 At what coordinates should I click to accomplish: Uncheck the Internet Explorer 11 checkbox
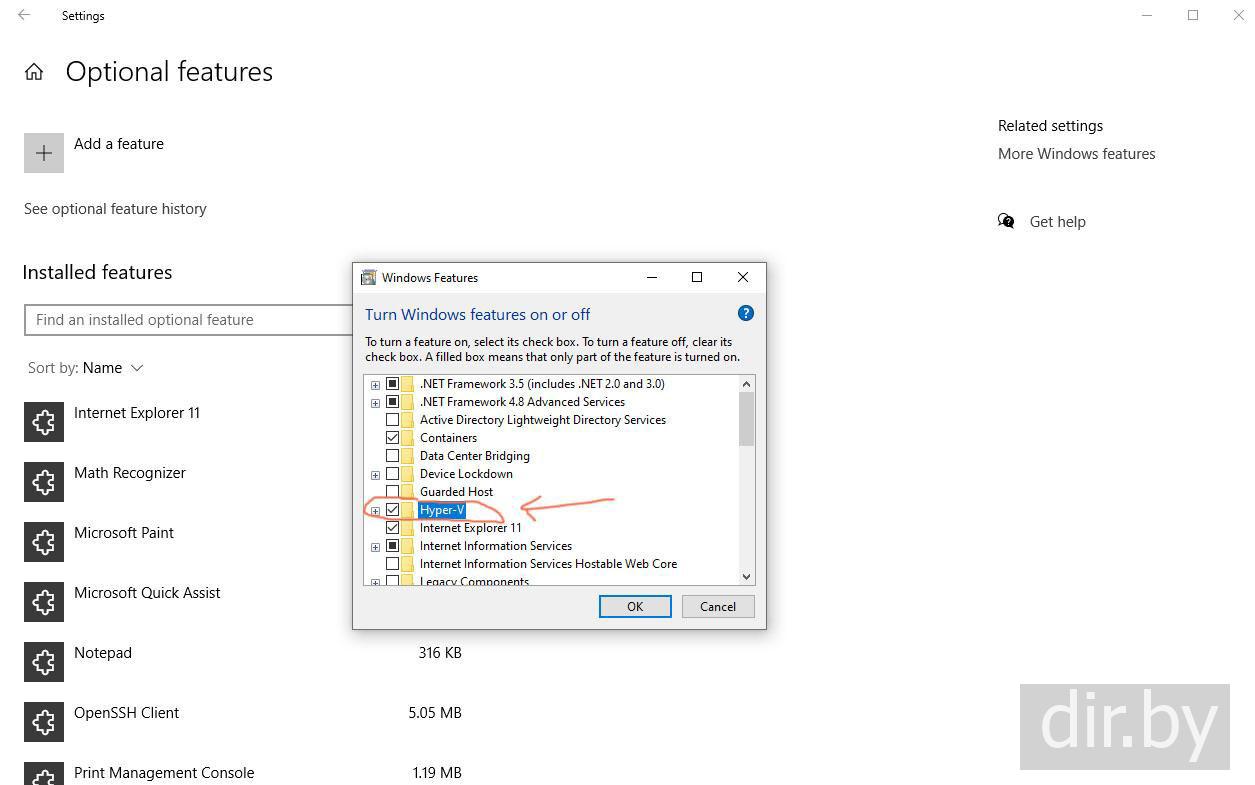click(392, 528)
